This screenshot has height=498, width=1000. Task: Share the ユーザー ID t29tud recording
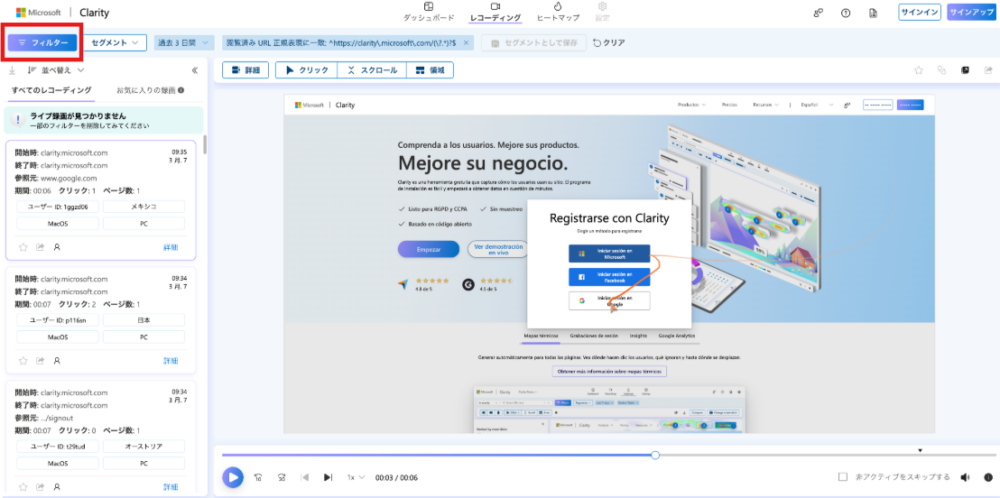(x=40, y=487)
